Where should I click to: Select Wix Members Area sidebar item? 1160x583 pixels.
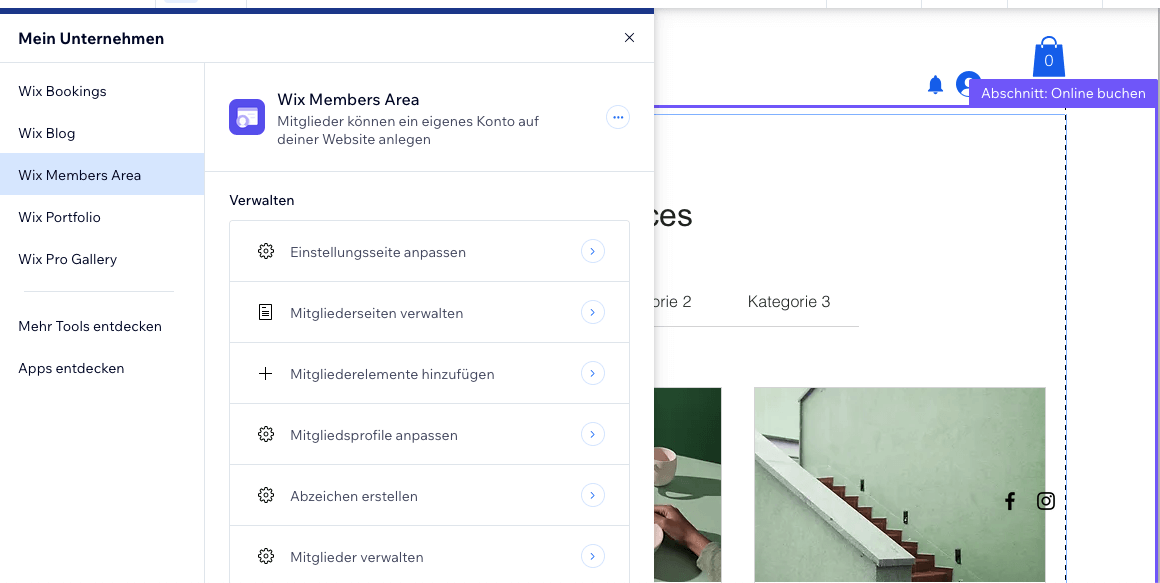[102, 175]
